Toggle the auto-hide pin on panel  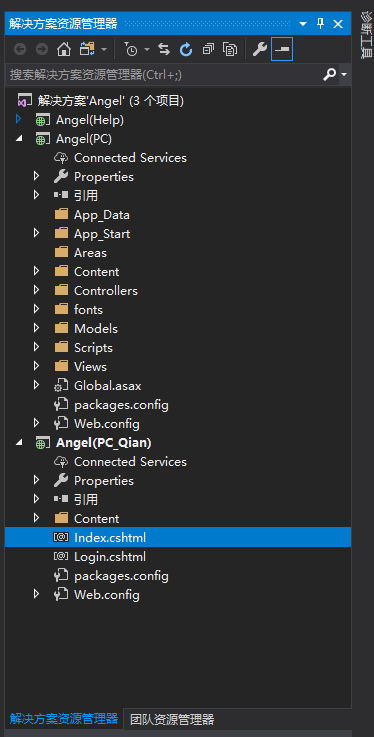(320, 24)
